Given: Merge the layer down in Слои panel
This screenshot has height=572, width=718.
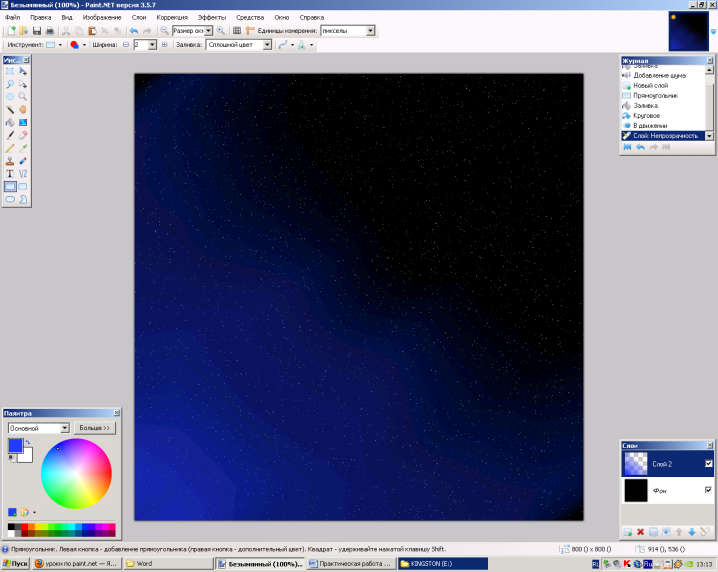Looking at the screenshot, I should [666, 532].
